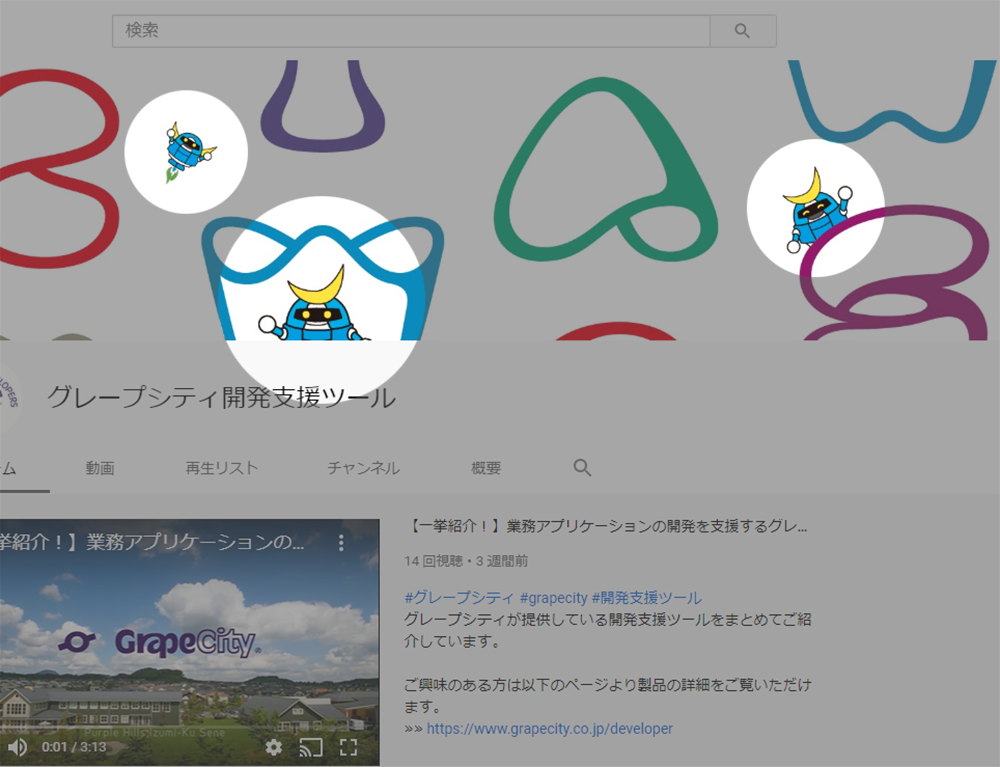Click the video title 【一挙紹介！】業務アプリケーション link
The width and height of the screenshot is (1000, 767).
pos(607,526)
